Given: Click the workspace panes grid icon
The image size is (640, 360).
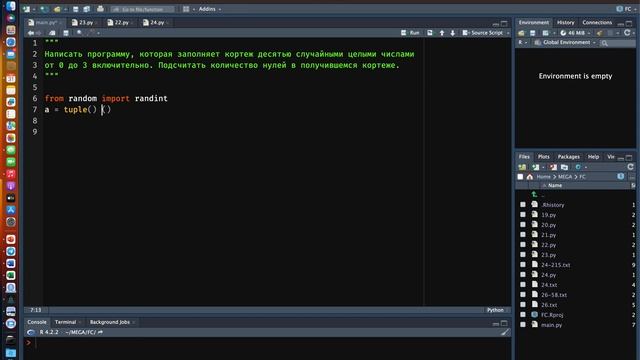Looking at the screenshot, I should pyautogui.click(x=186, y=9).
